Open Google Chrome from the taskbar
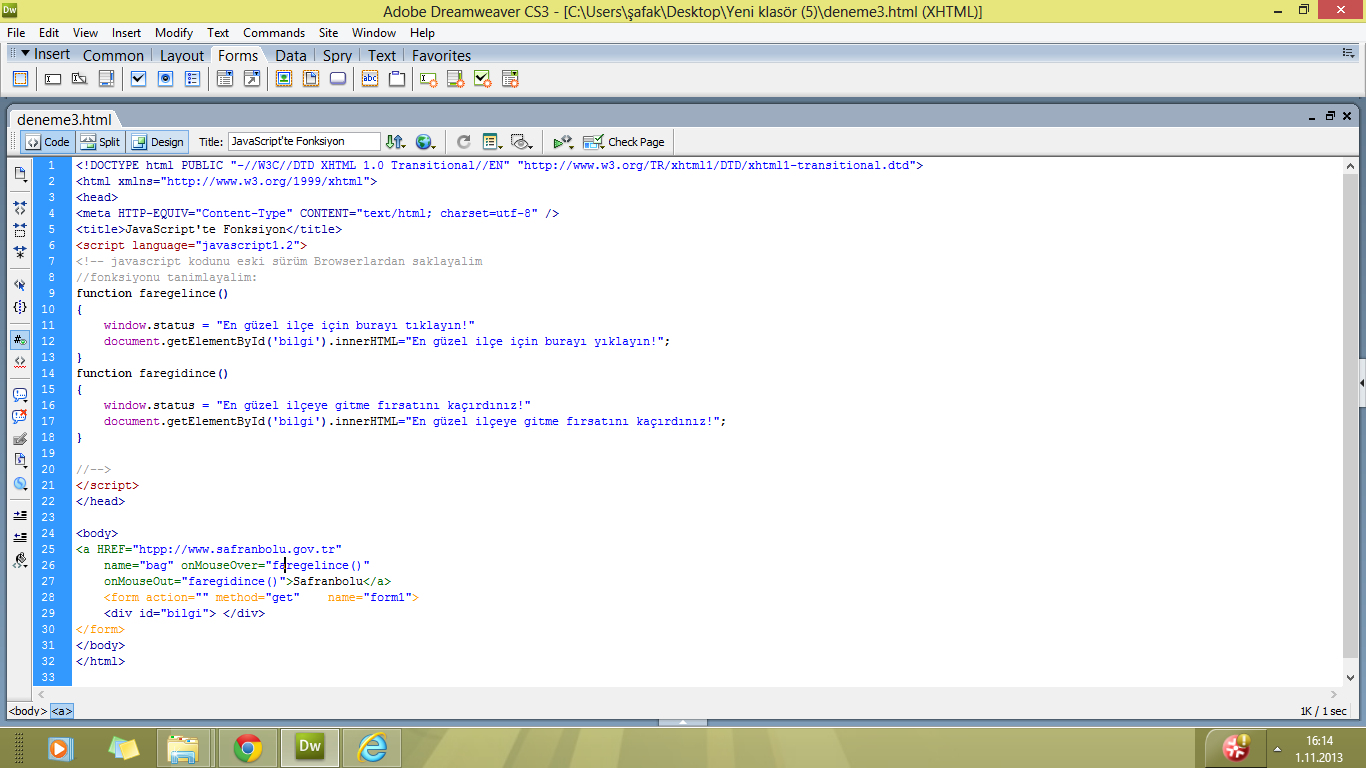The height and width of the screenshot is (768, 1366). pos(248,747)
